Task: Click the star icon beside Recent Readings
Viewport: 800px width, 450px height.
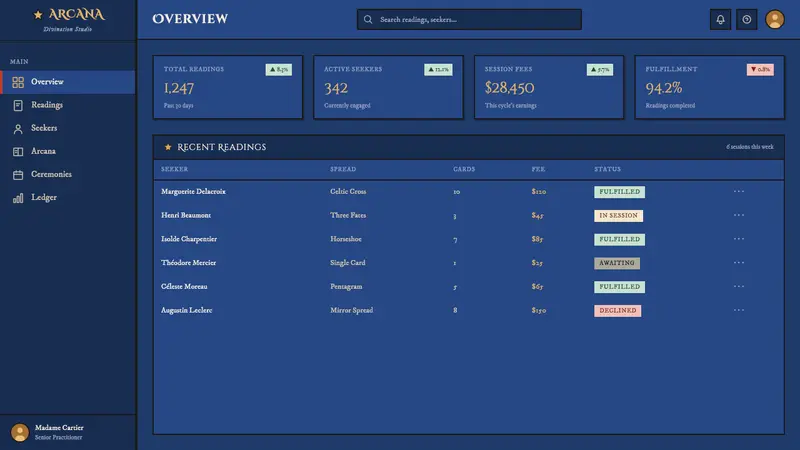Action: point(168,147)
